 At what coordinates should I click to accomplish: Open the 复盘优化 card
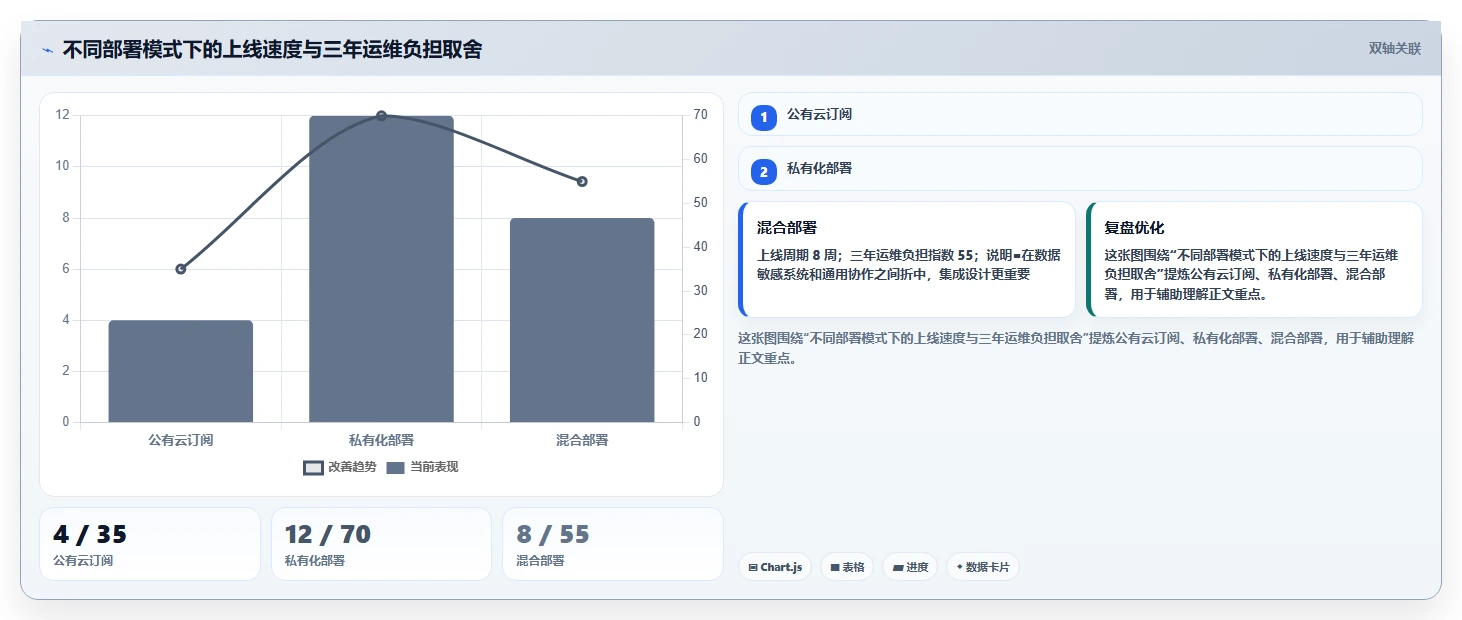1254,259
